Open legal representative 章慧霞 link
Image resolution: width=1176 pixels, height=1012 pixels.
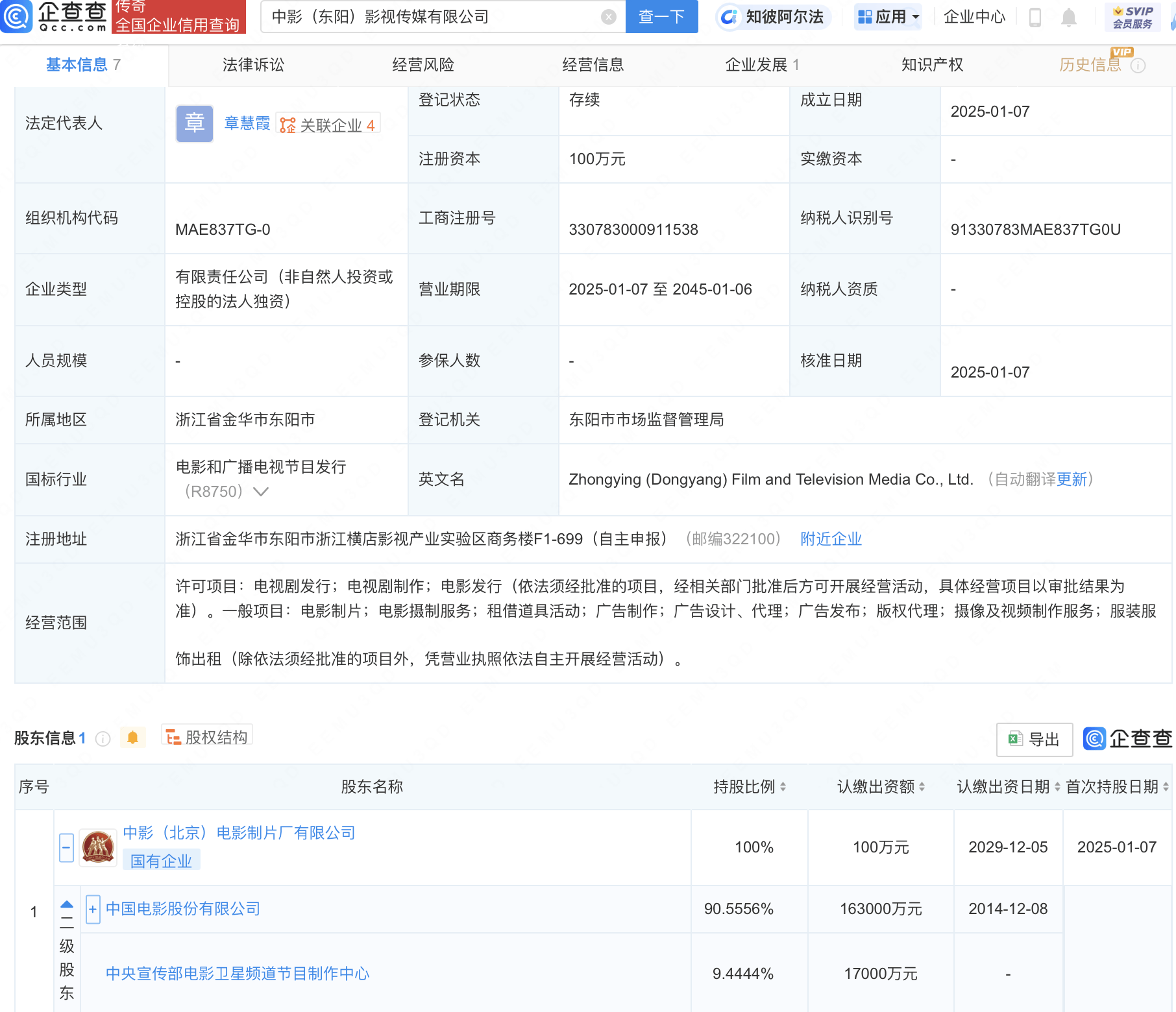click(247, 124)
